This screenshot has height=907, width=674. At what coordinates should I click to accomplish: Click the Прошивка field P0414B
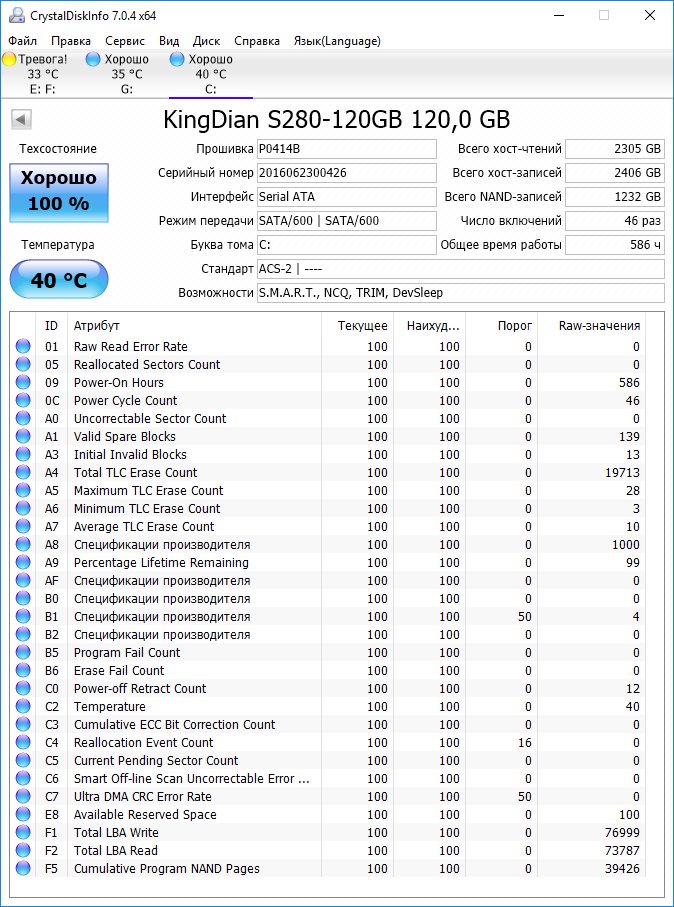pyautogui.click(x=347, y=149)
